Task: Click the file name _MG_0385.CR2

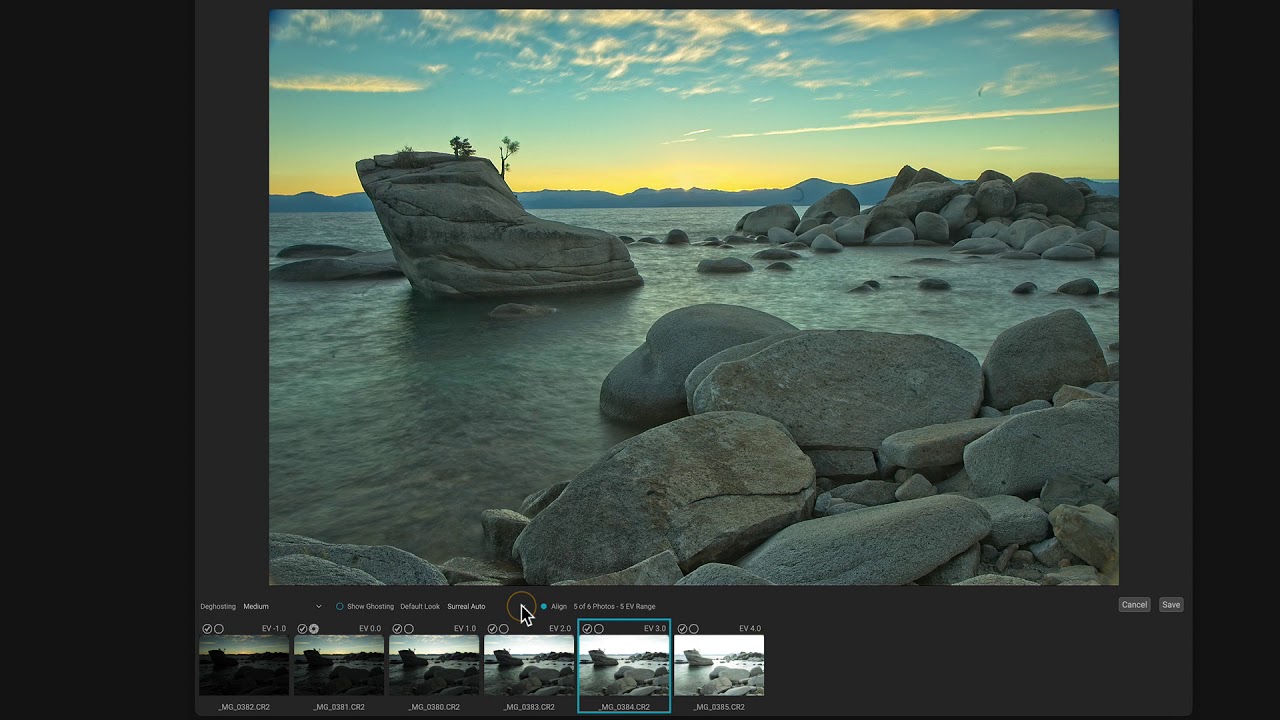Action: pyautogui.click(x=719, y=707)
